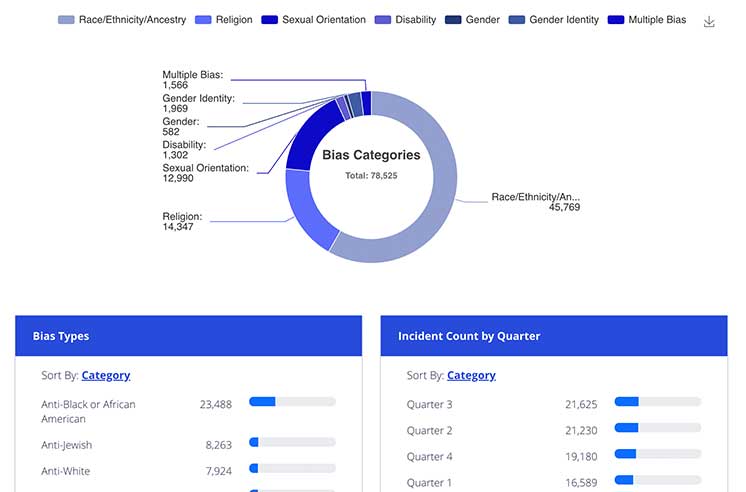This screenshot has width=746, height=492.
Task: Toggle Multiple Bias legend swatch
Action: [x=616, y=20]
